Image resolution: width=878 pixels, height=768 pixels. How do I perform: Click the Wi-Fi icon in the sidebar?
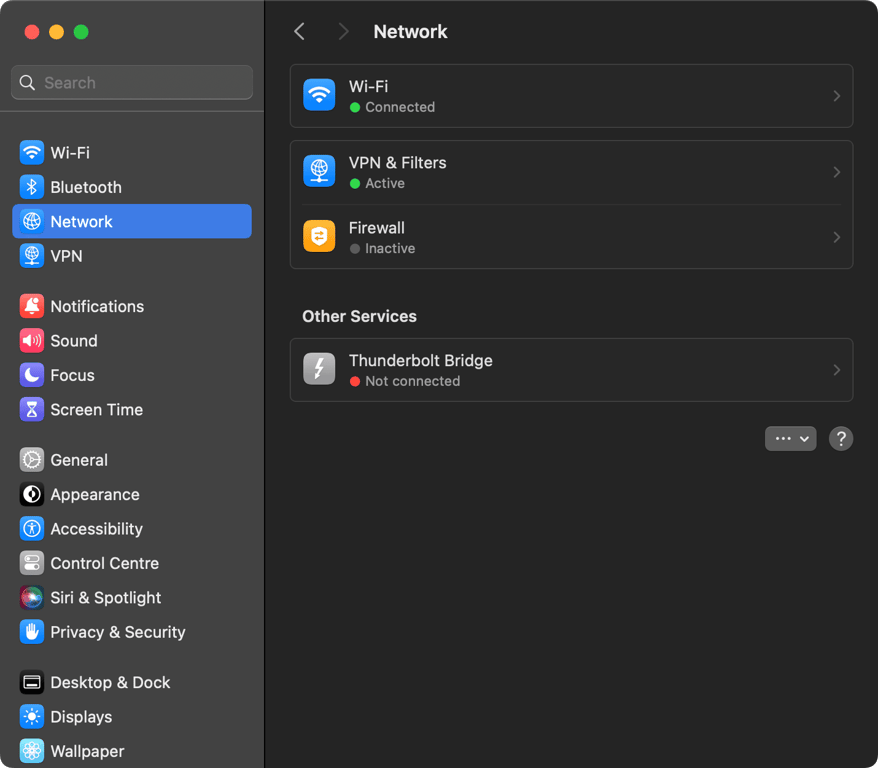pos(31,152)
